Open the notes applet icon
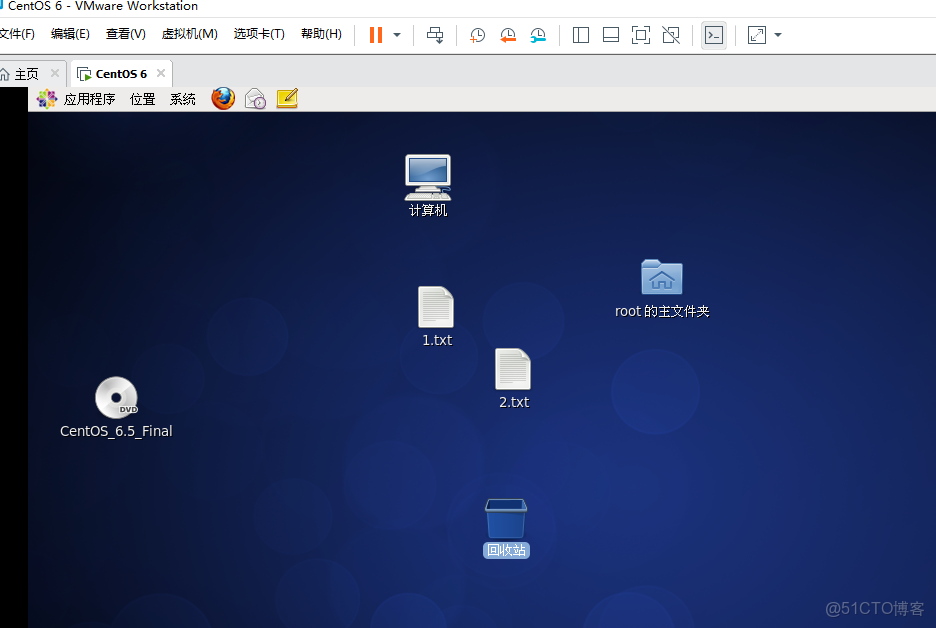The width and height of the screenshot is (936, 628). 287,98
